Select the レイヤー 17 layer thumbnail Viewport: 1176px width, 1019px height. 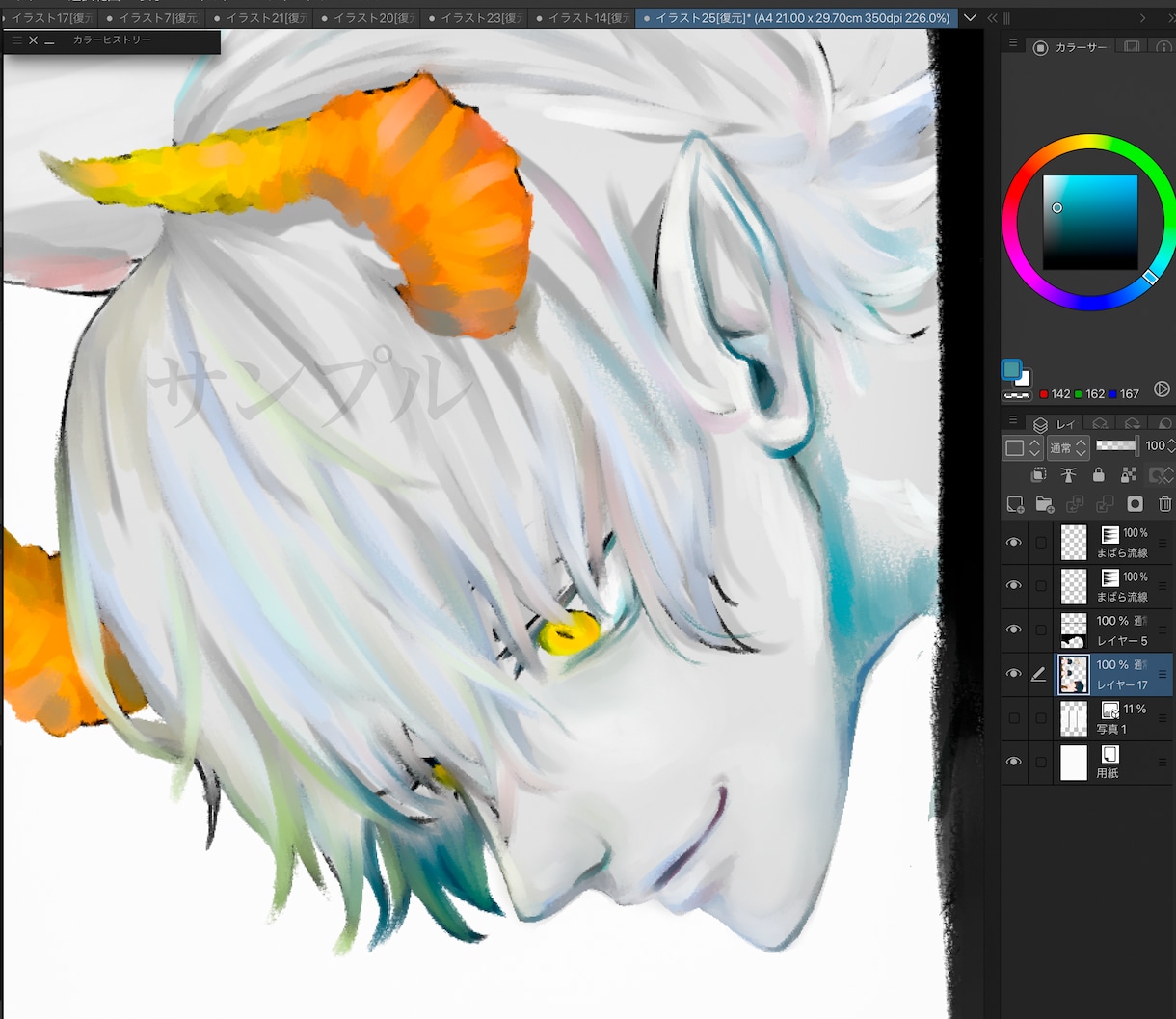click(1073, 674)
